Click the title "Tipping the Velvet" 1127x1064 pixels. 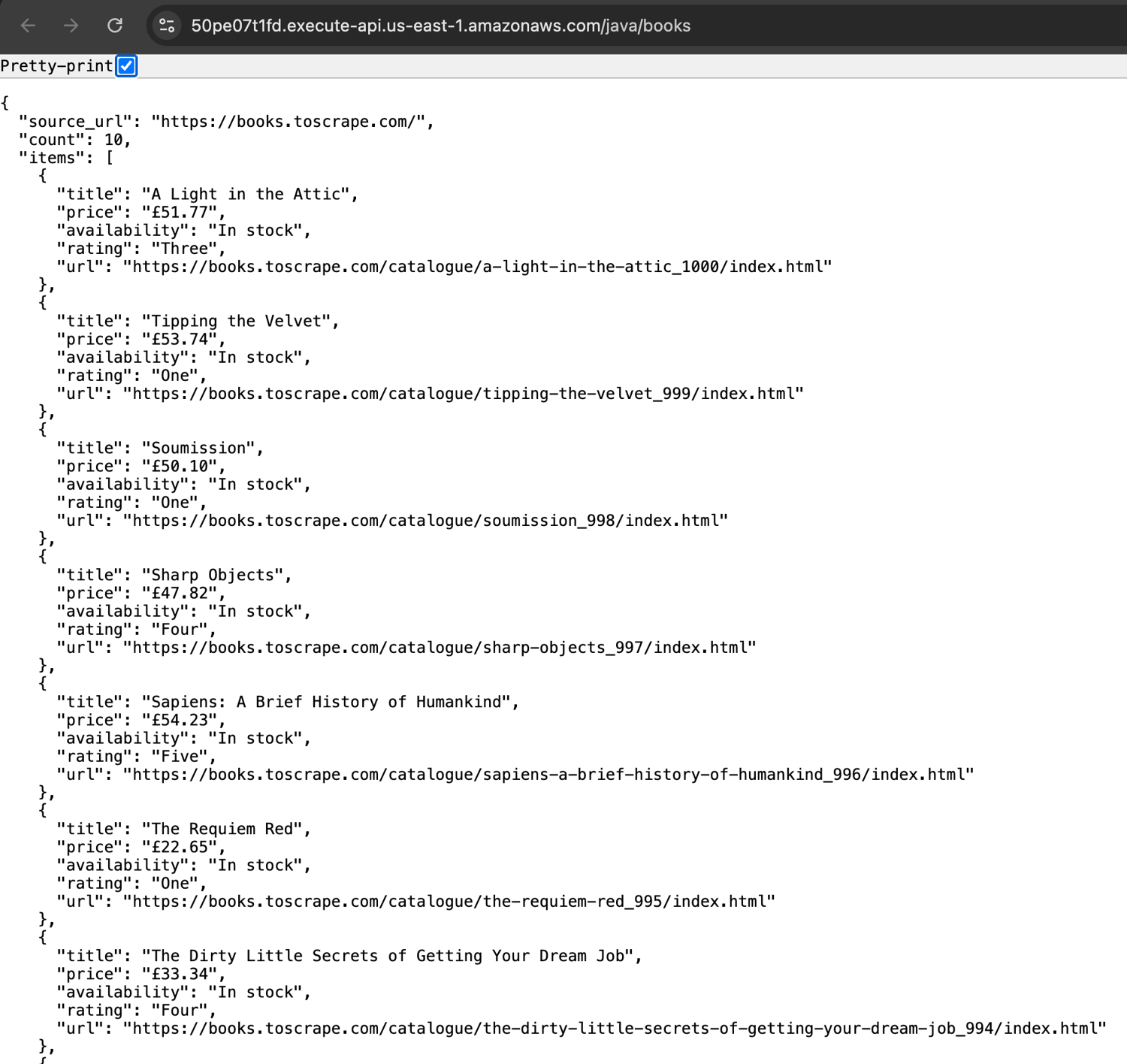237,322
